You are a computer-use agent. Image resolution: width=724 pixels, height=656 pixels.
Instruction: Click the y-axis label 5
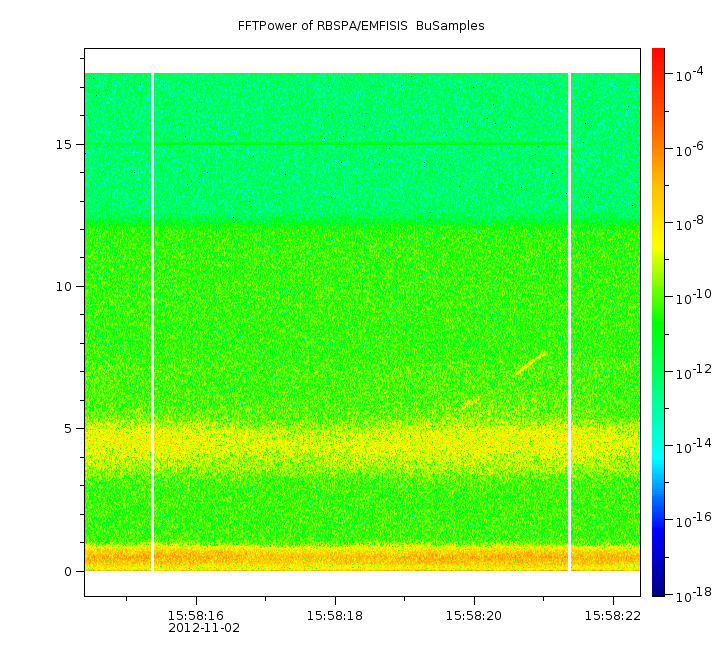click(x=68, y=429)
